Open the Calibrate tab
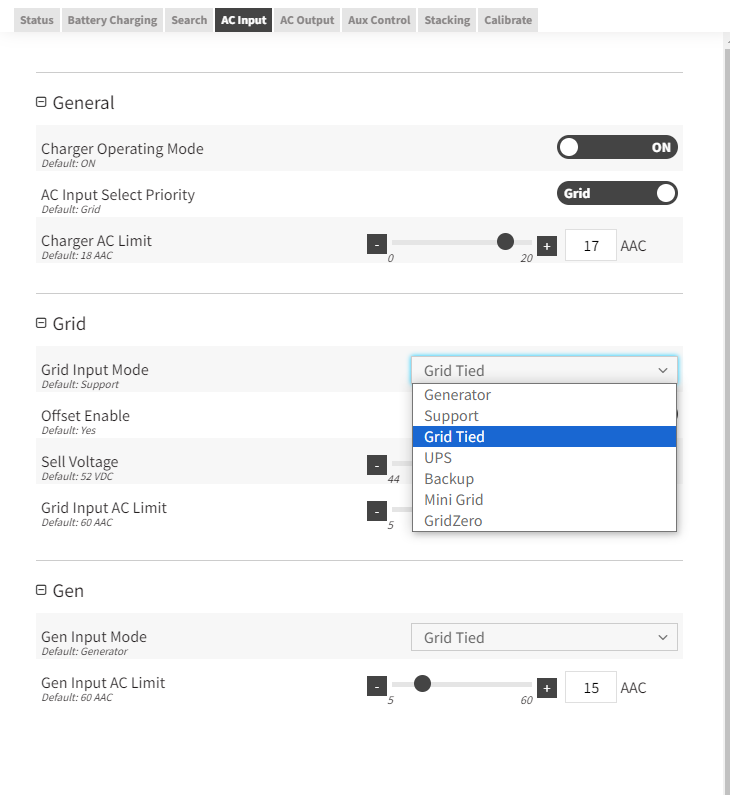730x795 pixels. 508,20
